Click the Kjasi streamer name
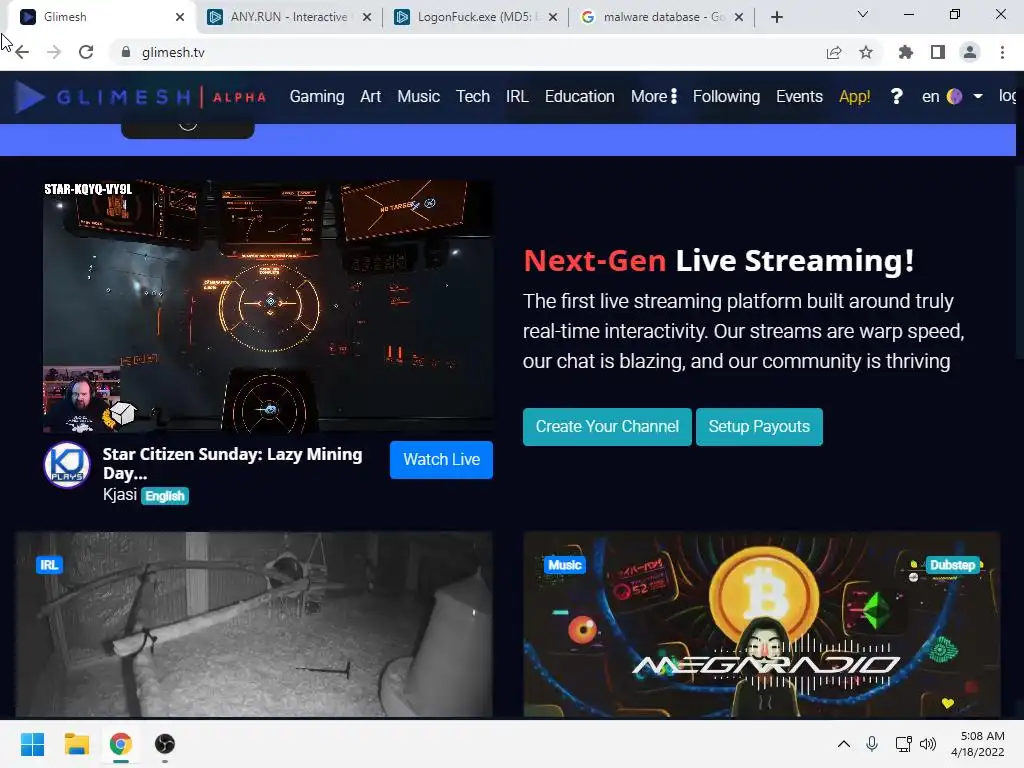 [120, 494]
